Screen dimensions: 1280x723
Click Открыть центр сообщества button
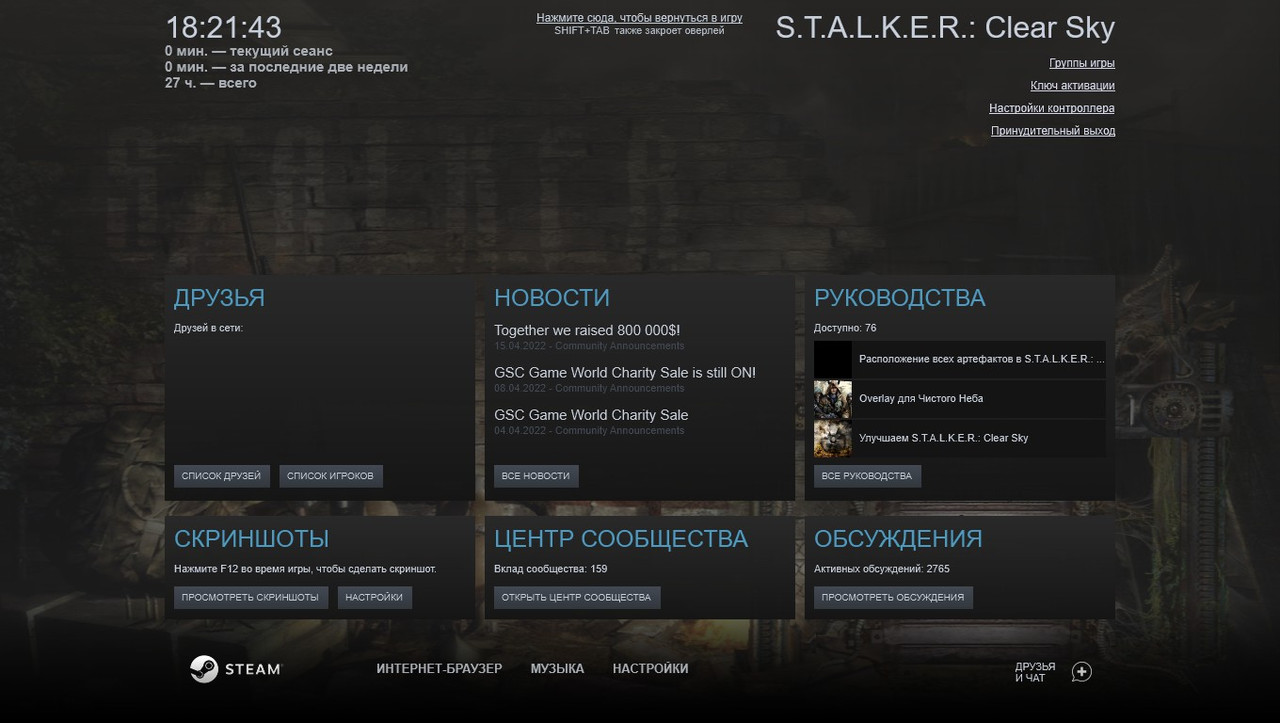tap(576, 597)
